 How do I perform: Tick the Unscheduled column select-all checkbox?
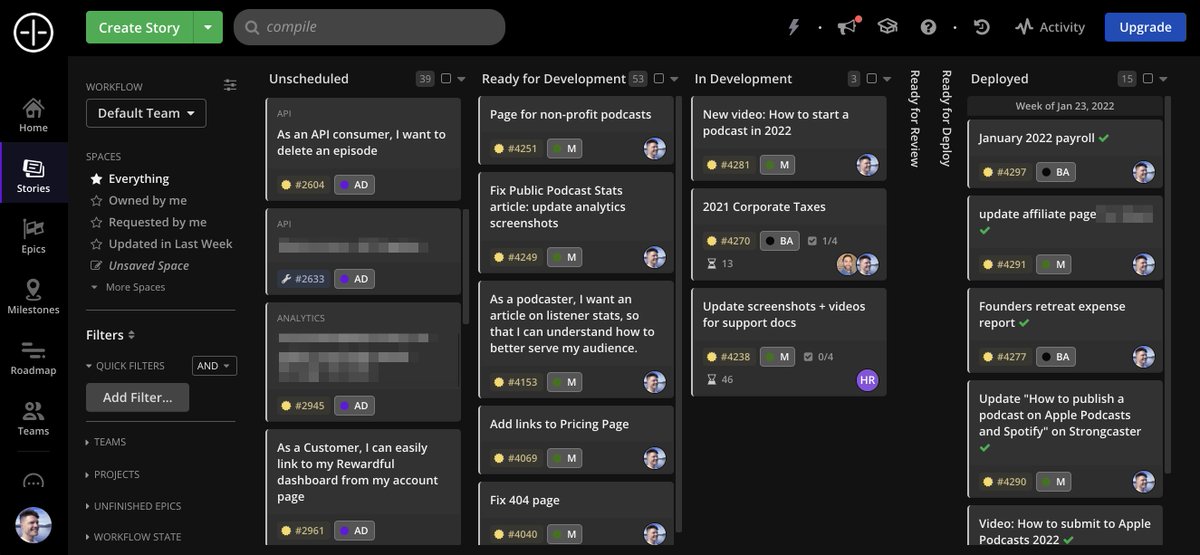(446, 79)
